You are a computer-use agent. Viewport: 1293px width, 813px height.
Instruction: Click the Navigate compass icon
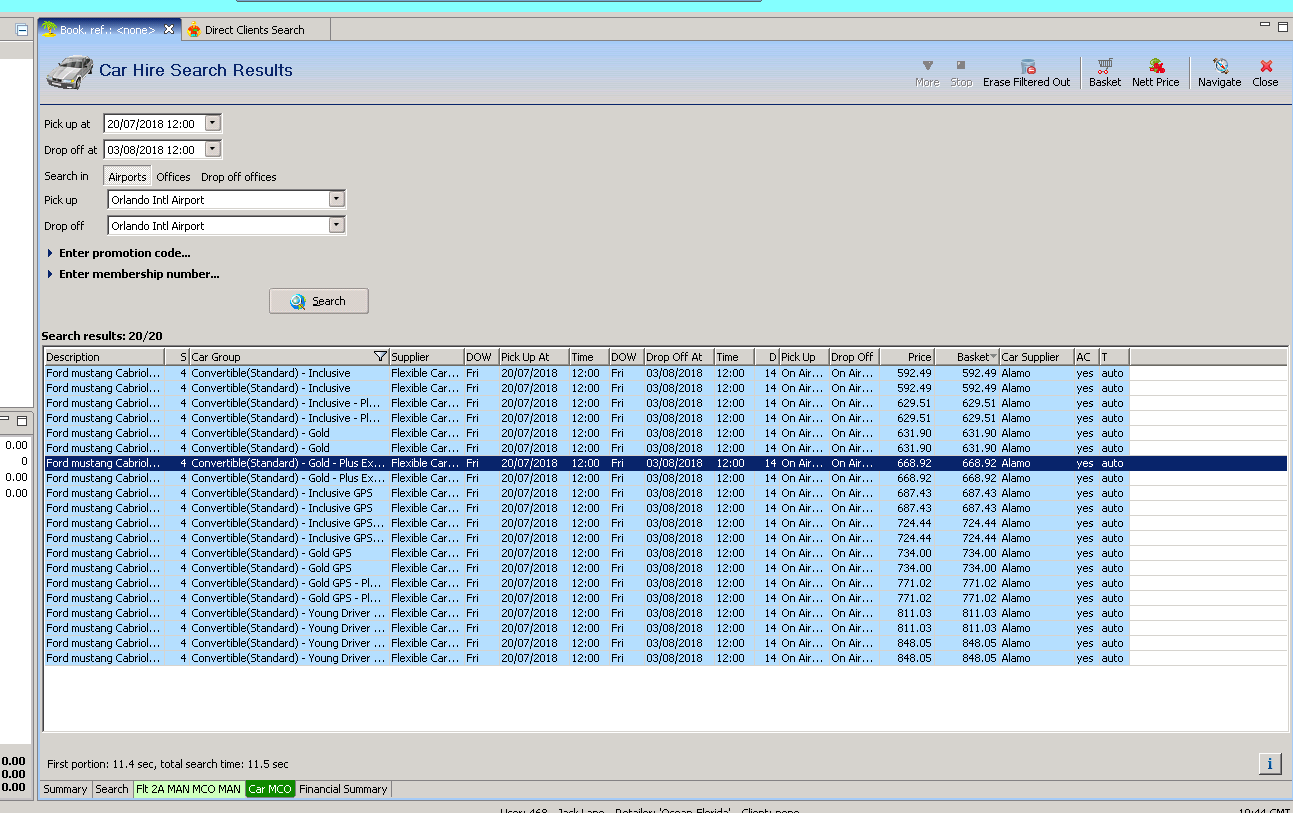pos(1220,67)
